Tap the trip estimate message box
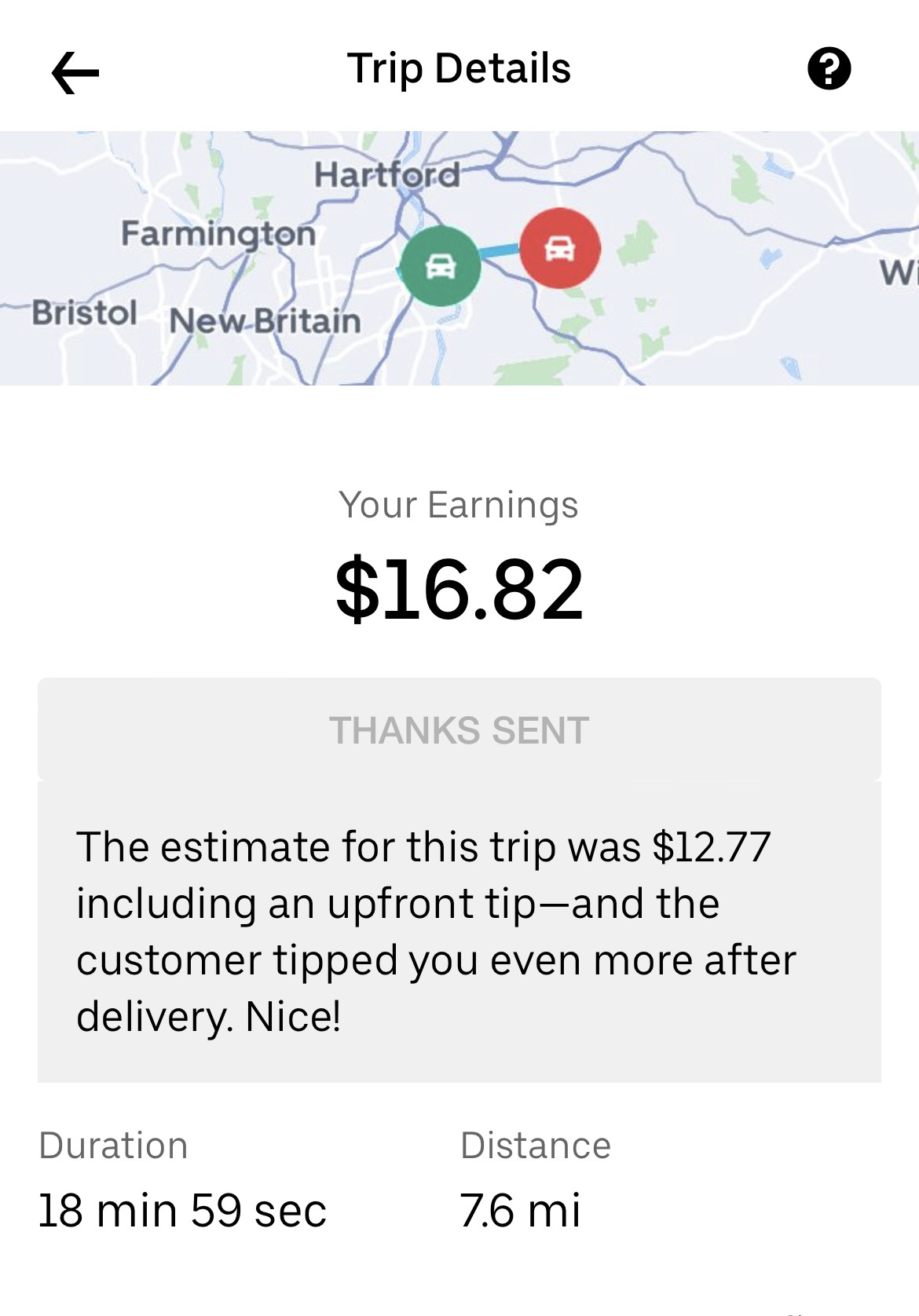 [x=459, y=932]
